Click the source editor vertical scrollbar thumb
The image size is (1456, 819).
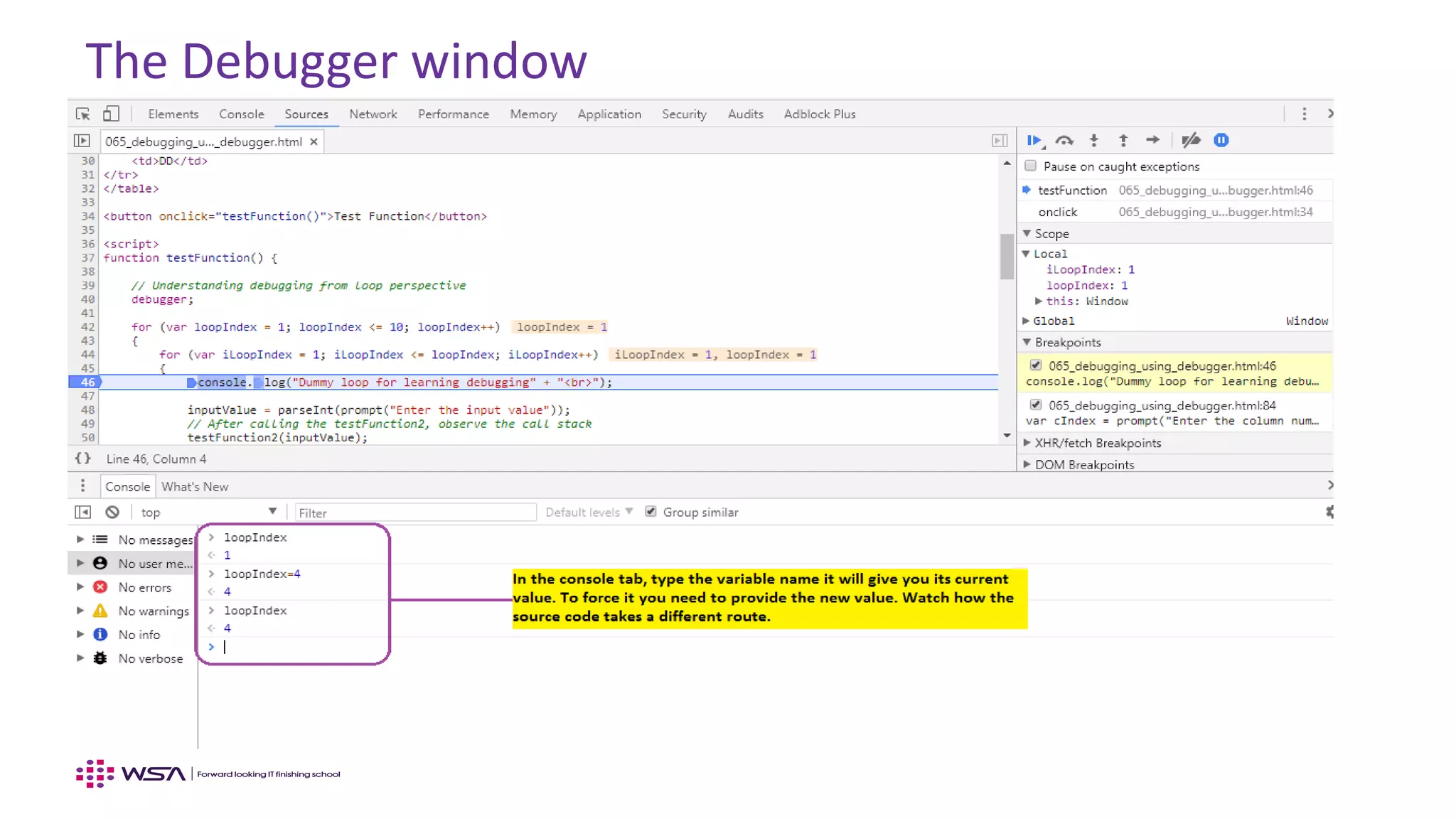[1007, 257]
